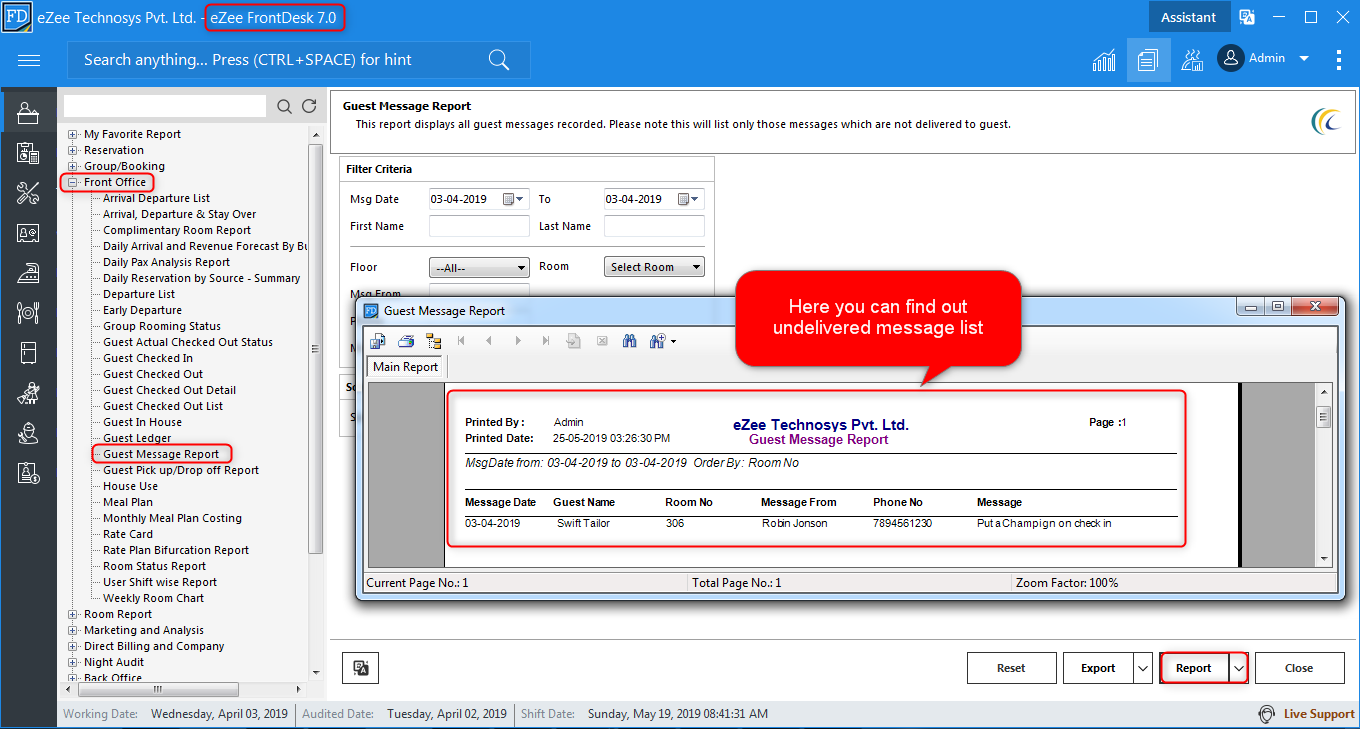Open the three-dot more options menu
The height and width of the screenshot is (729, 1360).
click(1339, 60)
